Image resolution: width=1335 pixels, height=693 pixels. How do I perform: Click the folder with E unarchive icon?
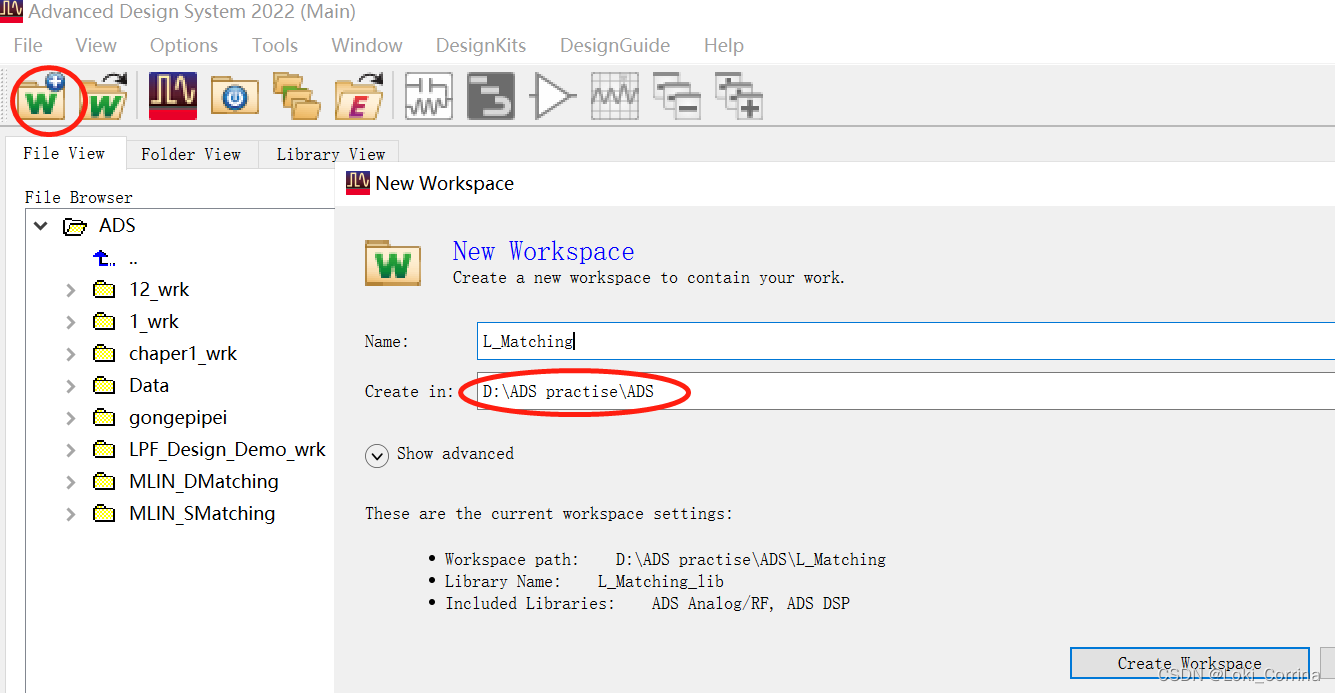click(x=358, y=96)
